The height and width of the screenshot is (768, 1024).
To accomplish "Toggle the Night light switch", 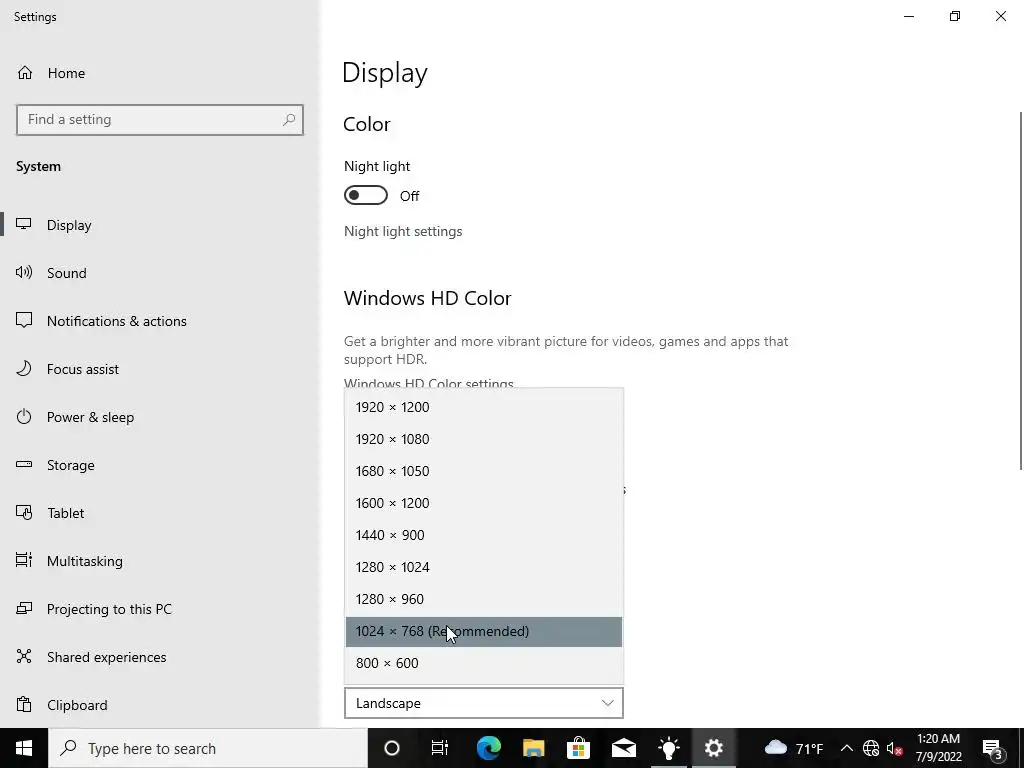I will click(x=366, y=195).
